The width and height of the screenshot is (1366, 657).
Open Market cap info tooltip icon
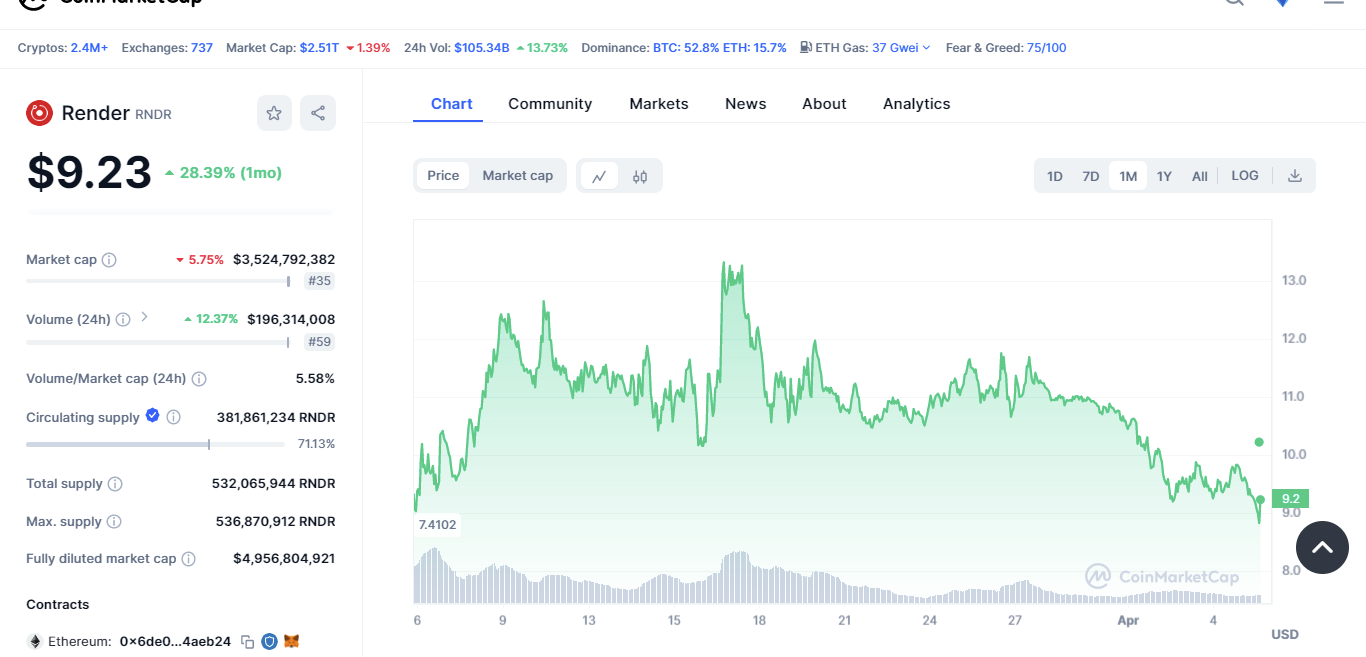[x=109, y=260]
